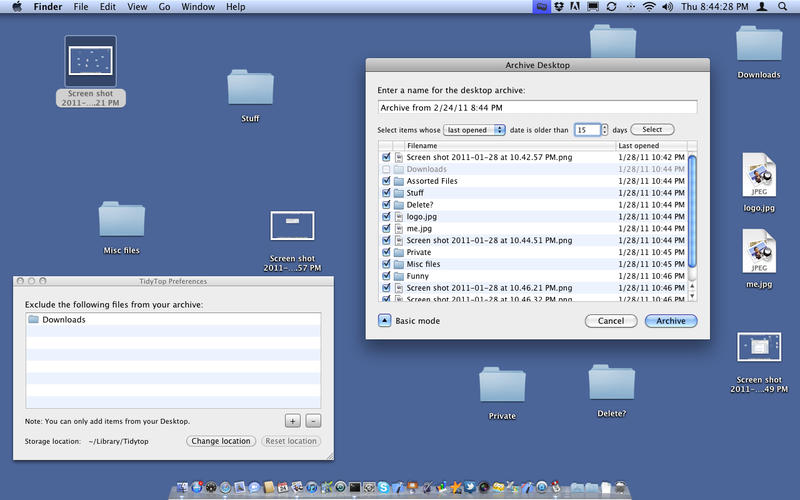Collapse to Basic mode disclosure triangle
The width and height of the screenshot is (800, 500).
coord(384,321)
